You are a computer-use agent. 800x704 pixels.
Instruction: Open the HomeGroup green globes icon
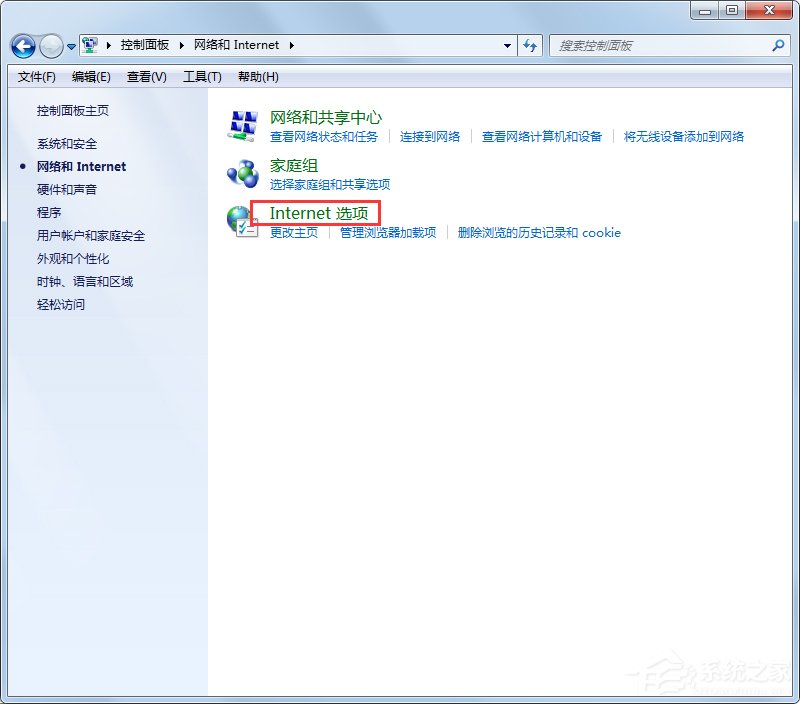[x=241, y=173]
